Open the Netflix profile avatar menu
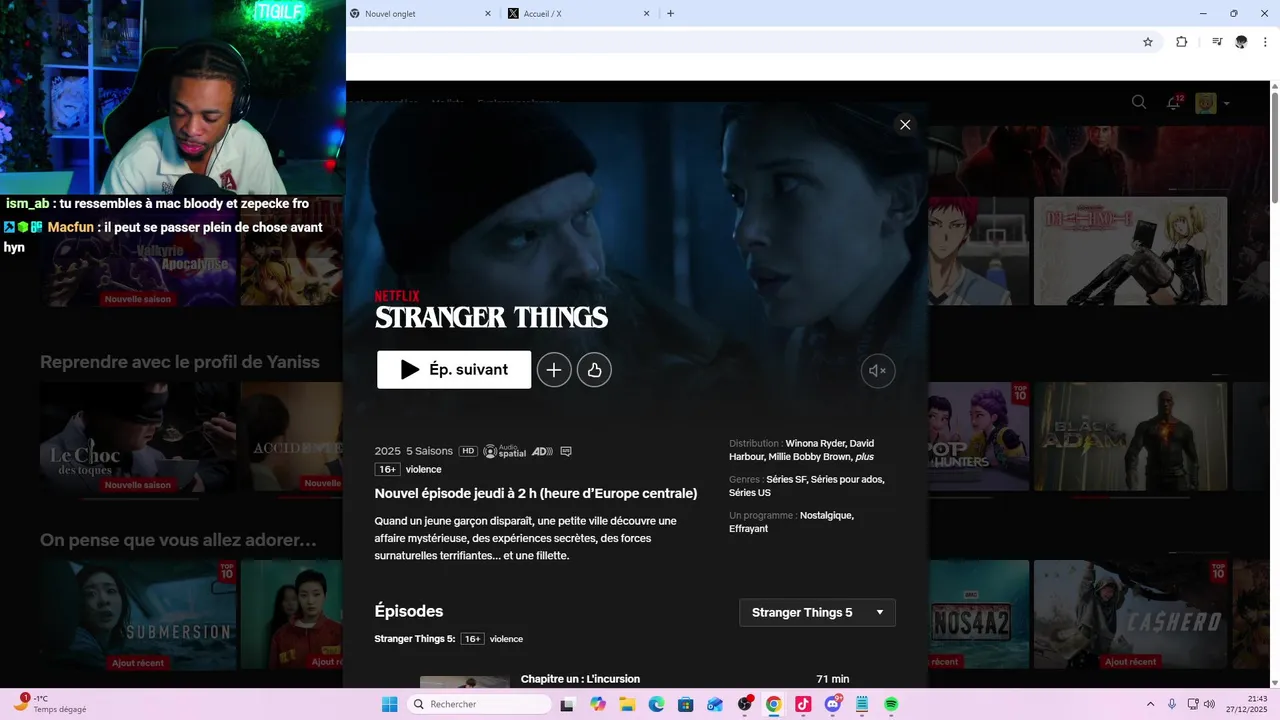 point(1206,103)
